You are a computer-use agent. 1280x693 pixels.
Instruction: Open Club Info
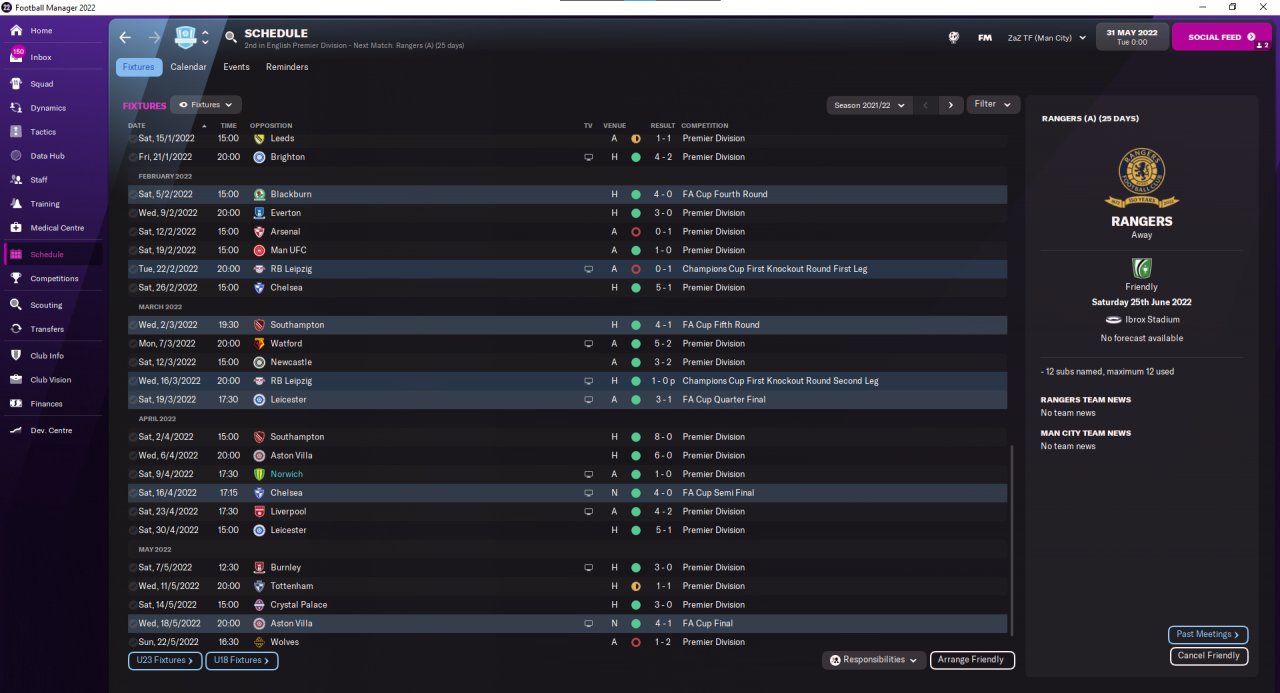[x=52, y=356]
